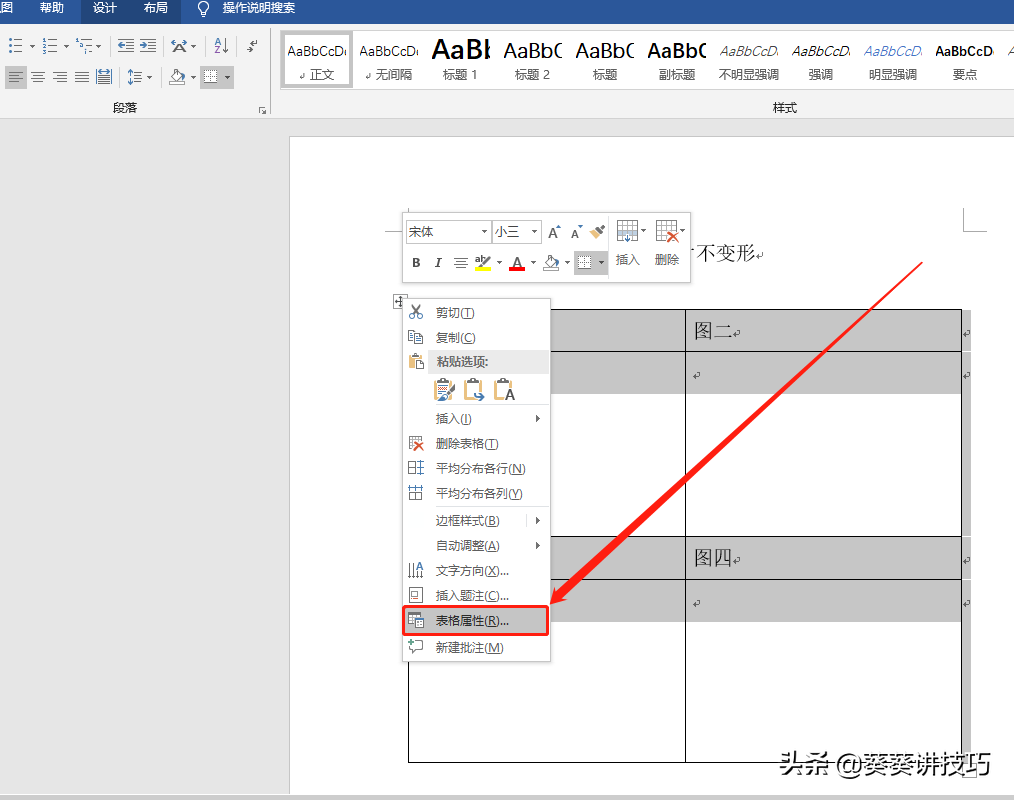Increase paragraph indent in ribbon
This screenshot has height=800, width=1014.
[x=148, y=46]
